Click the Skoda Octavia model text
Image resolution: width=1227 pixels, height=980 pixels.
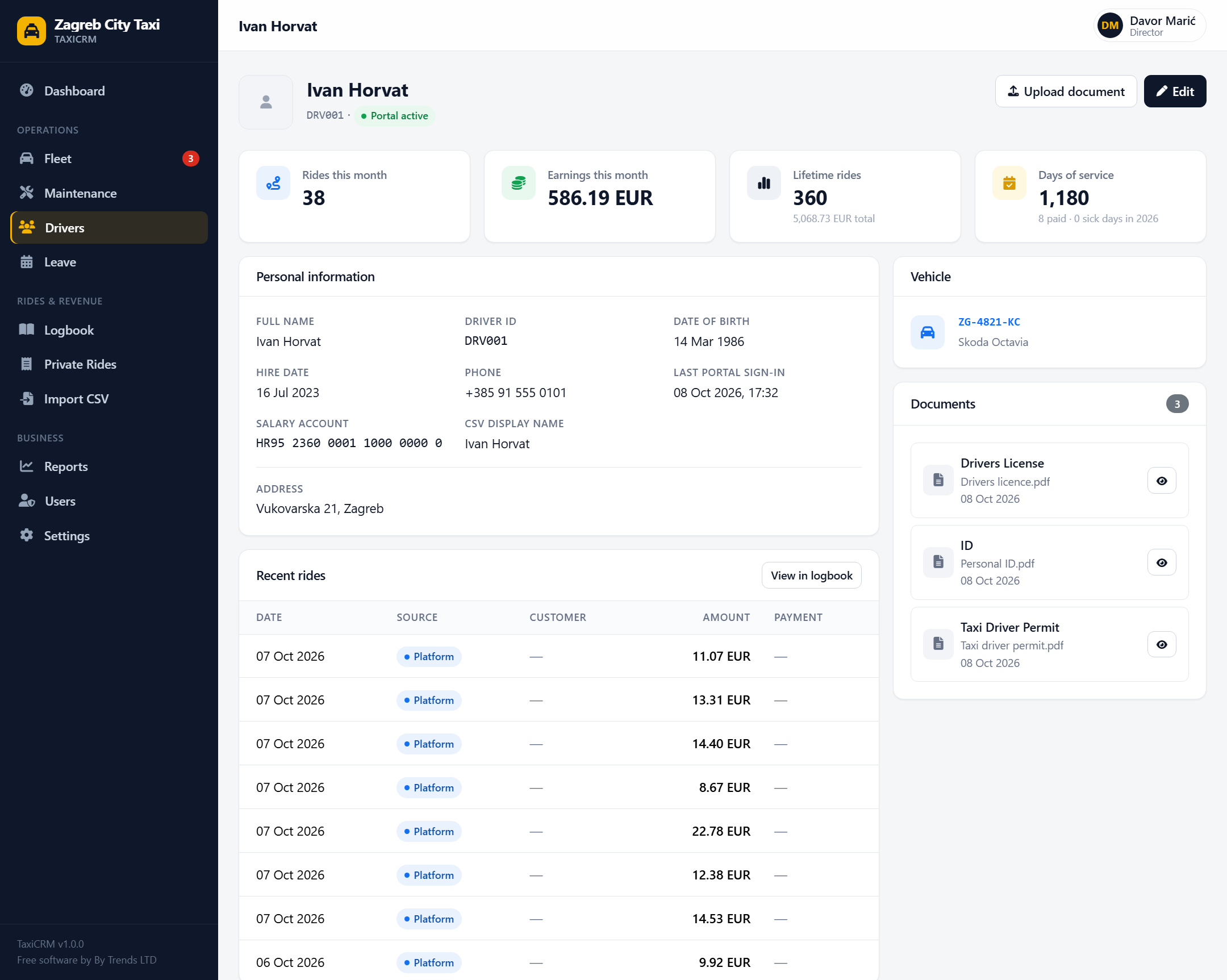[x=992, y=341]
